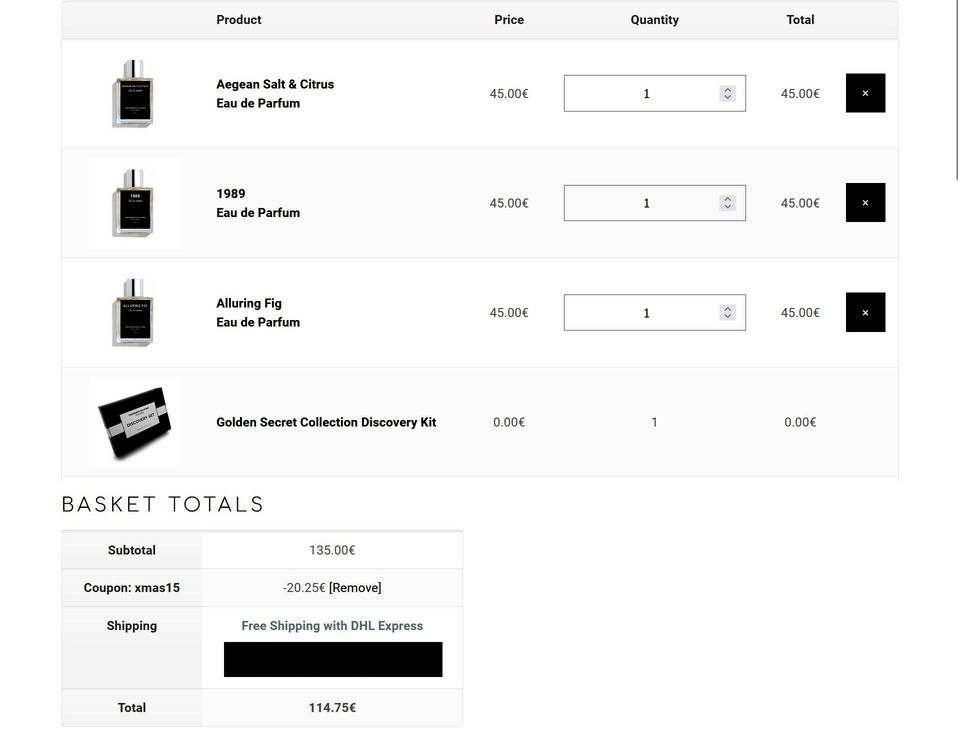Adjust quantity stepper for Aegean Salt & Citrus
Image resolution: width=960 pixels, height=729 pixels.
click(727, 94)
